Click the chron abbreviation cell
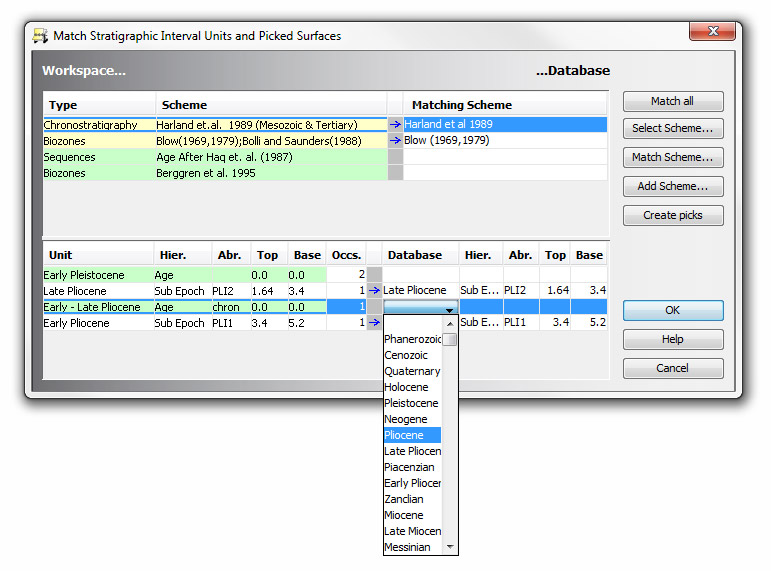This screenshot has width=771, height=571. 231,307
